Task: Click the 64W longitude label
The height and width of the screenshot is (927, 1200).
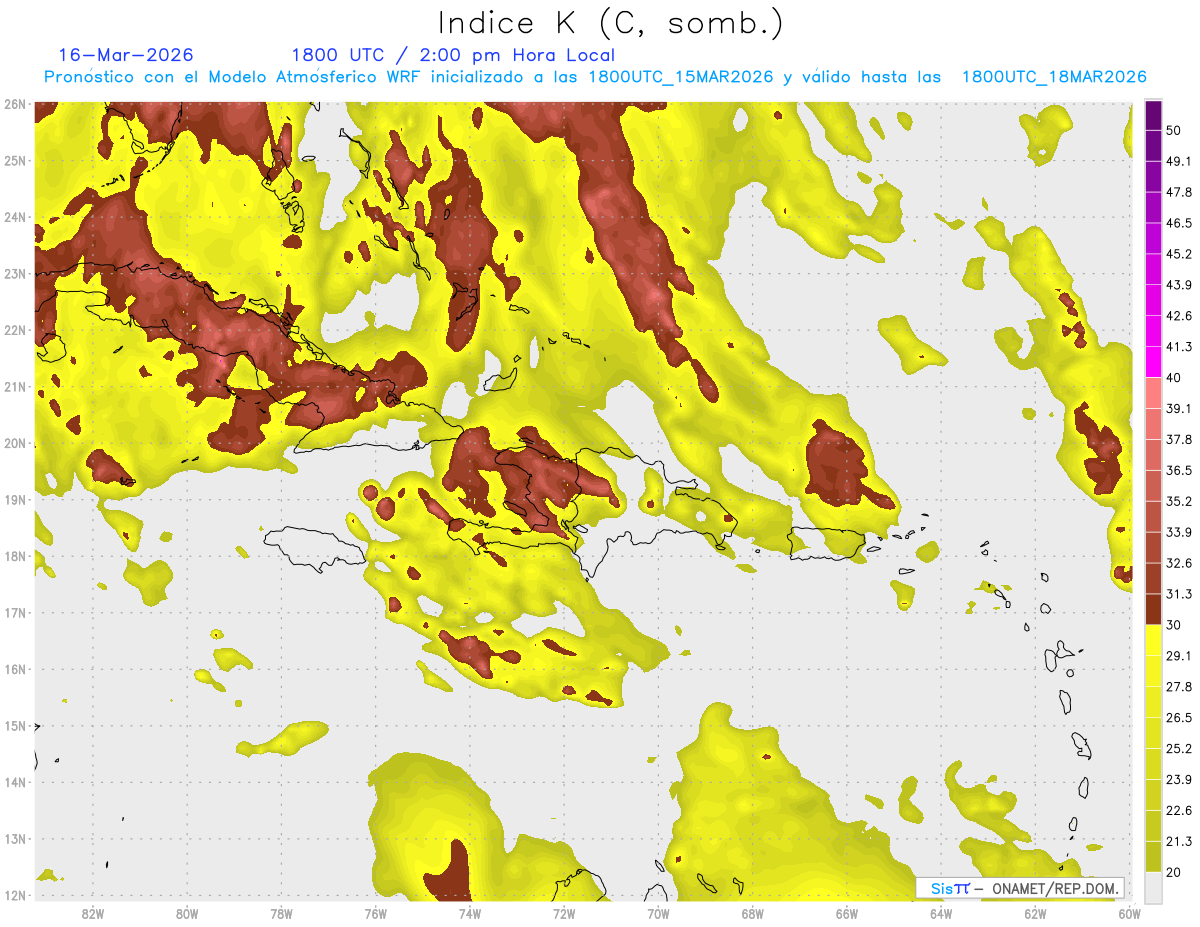Action: (941, 913)
